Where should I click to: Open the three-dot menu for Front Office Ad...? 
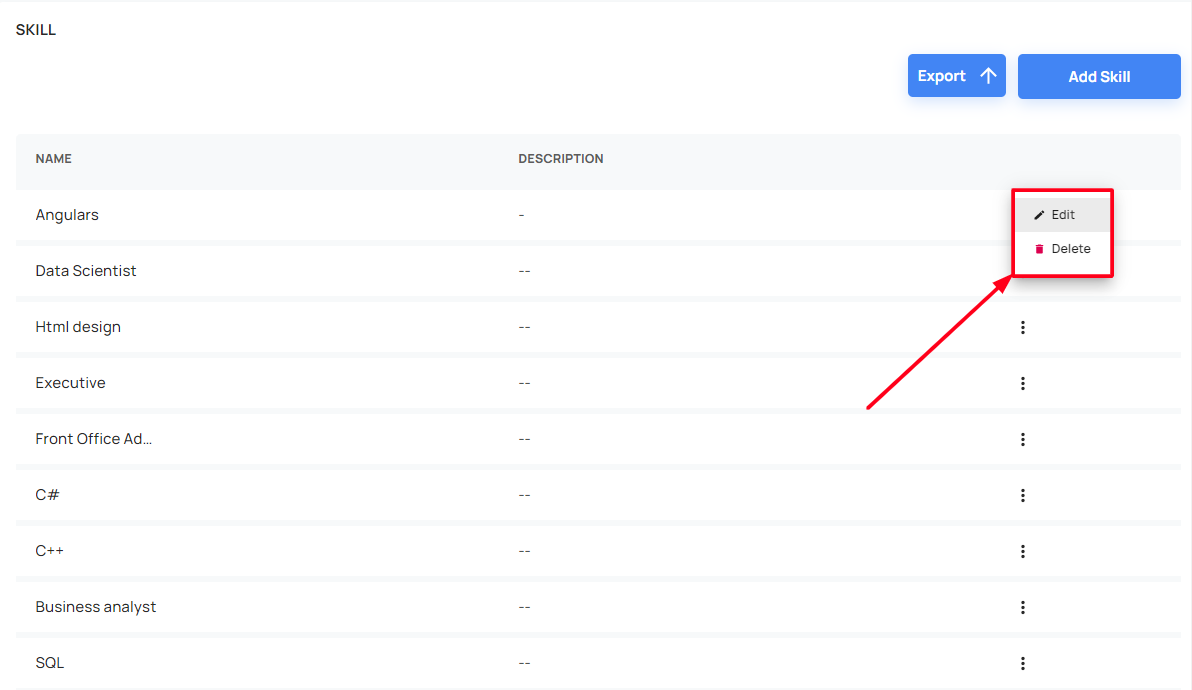point(1022,439)
